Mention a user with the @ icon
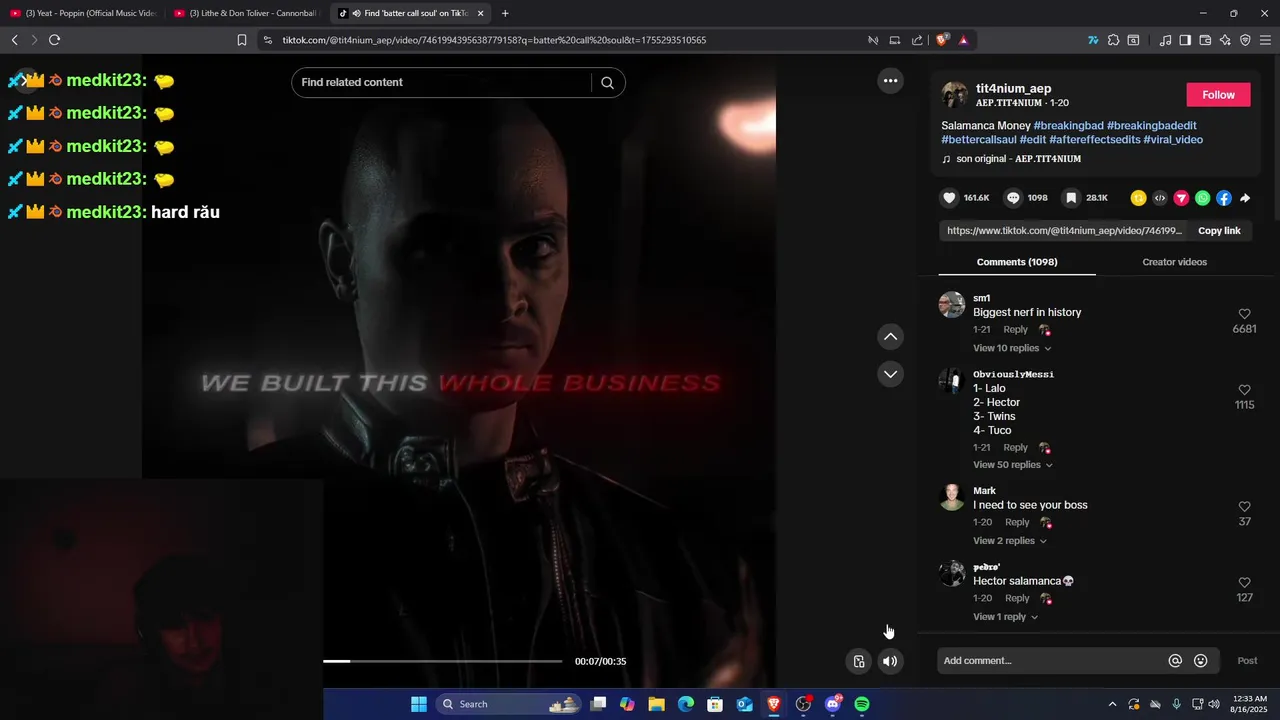Image resolution: width=1280 pixels, height=720 pixels. coord(1175,661)
